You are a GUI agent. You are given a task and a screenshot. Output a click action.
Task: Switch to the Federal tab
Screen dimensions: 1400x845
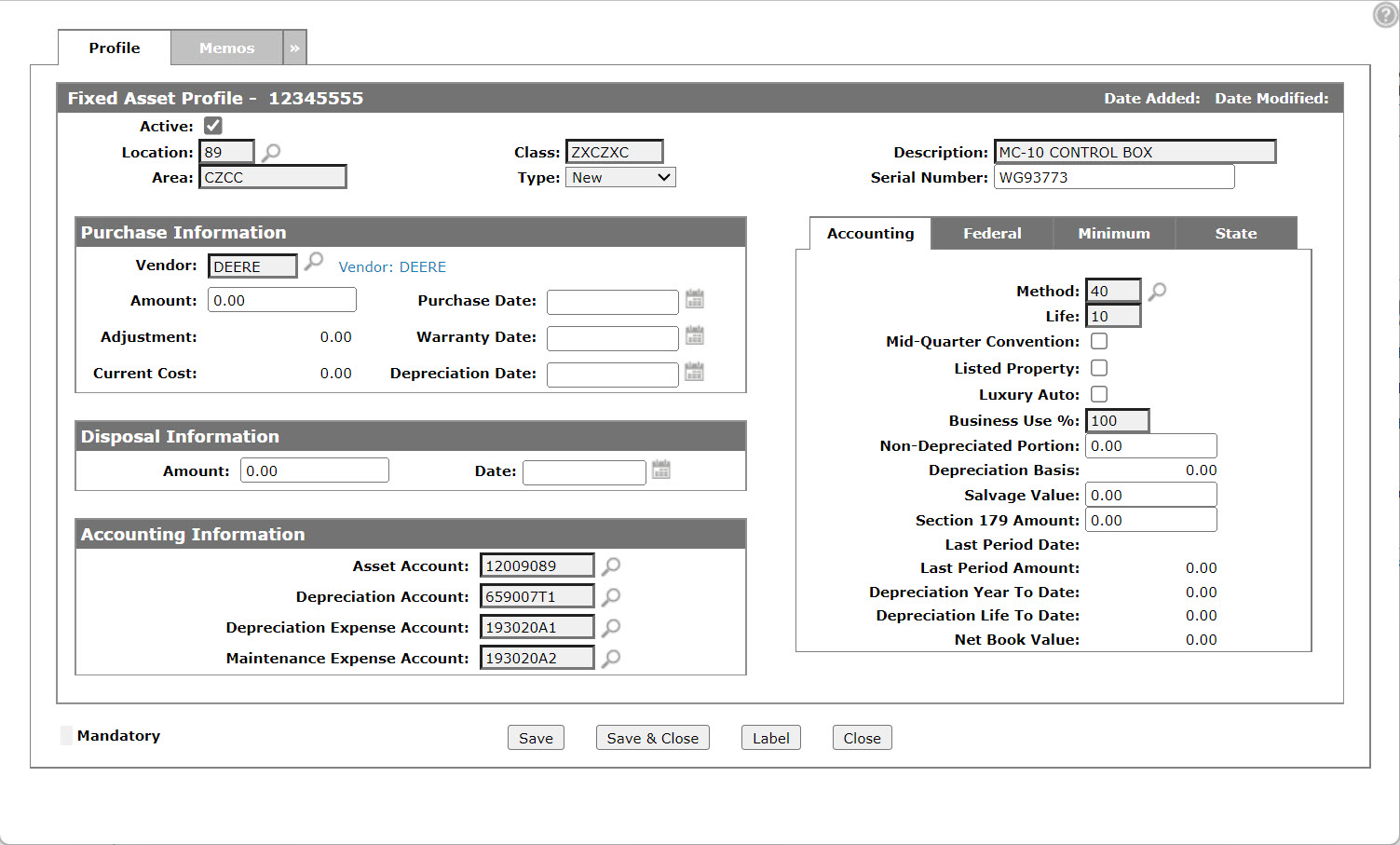(x=992, y=233)
